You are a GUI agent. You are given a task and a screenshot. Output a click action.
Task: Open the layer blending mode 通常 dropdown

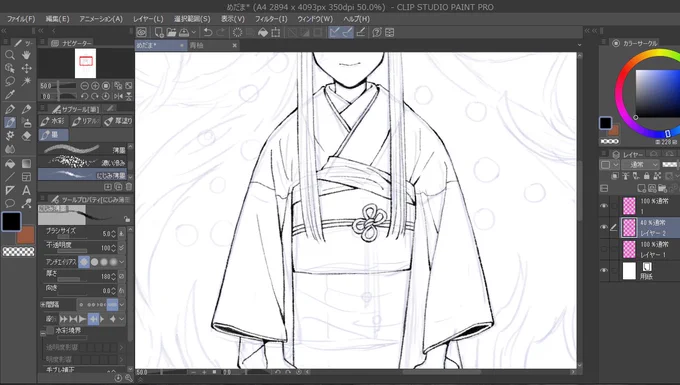pyautogui.click(x=640, y=165)
